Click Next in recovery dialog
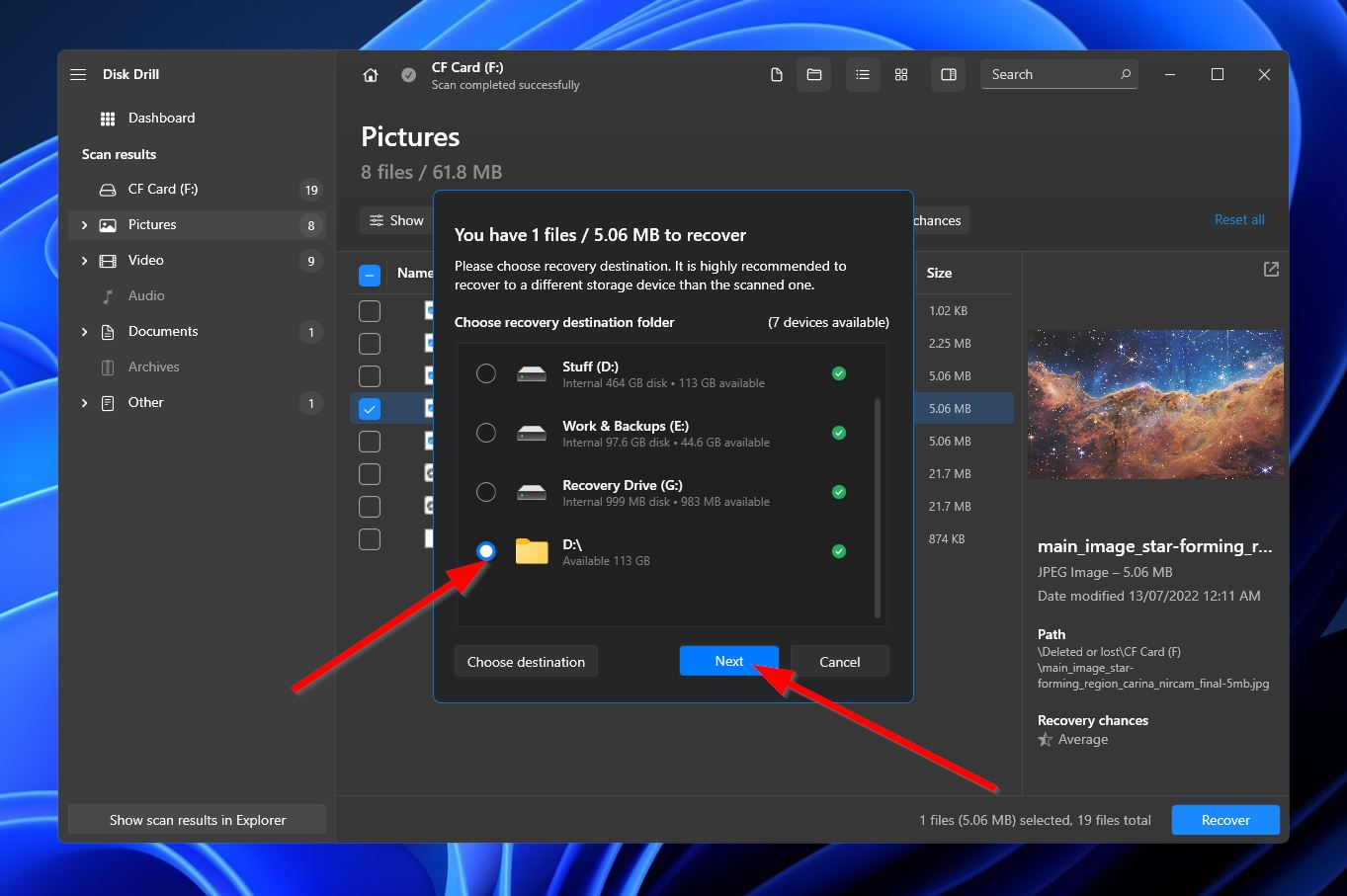1347x896 pixels. pos(729,661)
